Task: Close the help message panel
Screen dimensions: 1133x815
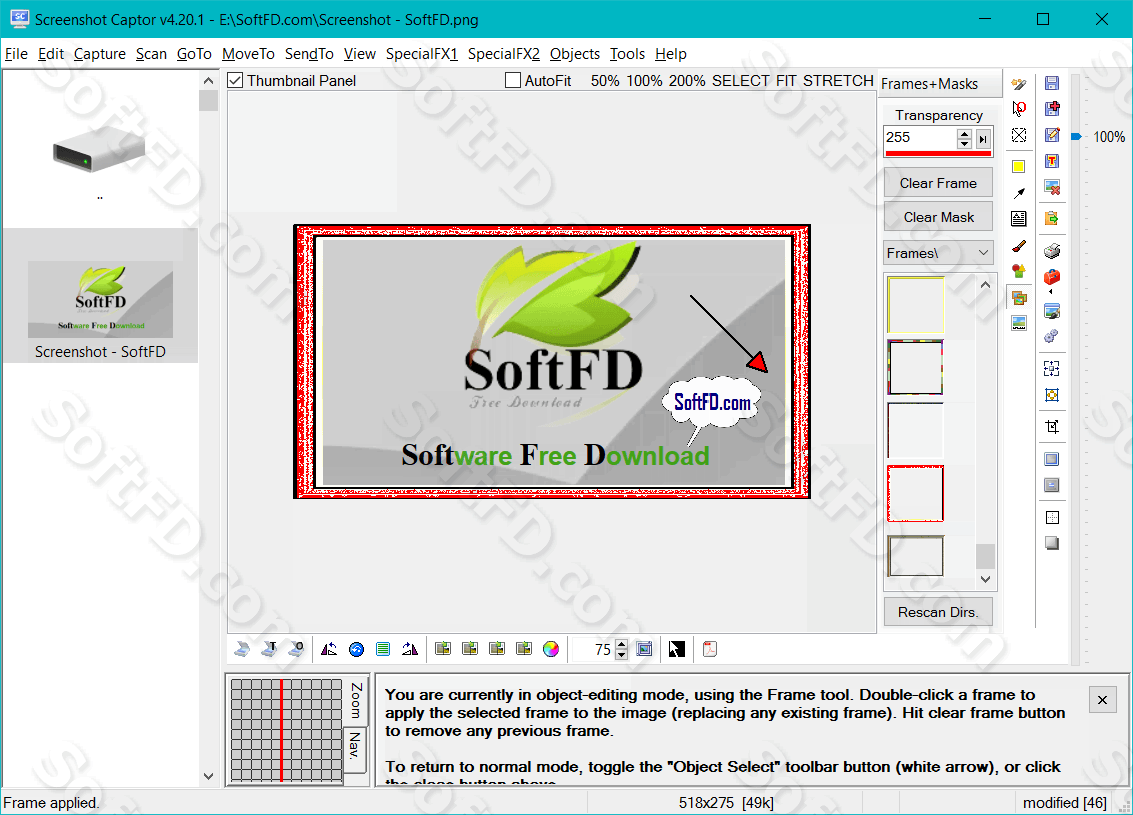Action: [x=1102, y=699]
